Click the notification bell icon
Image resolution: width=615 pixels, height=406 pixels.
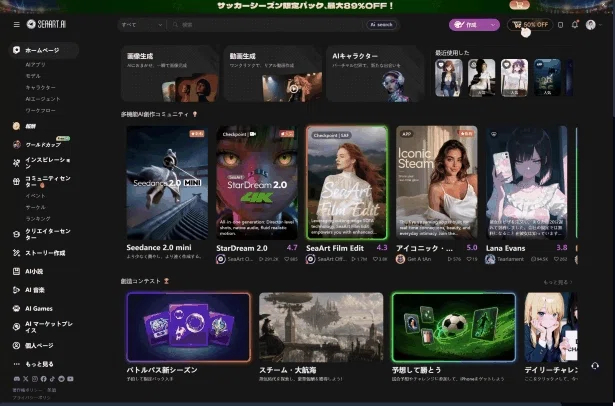(575, 25)
